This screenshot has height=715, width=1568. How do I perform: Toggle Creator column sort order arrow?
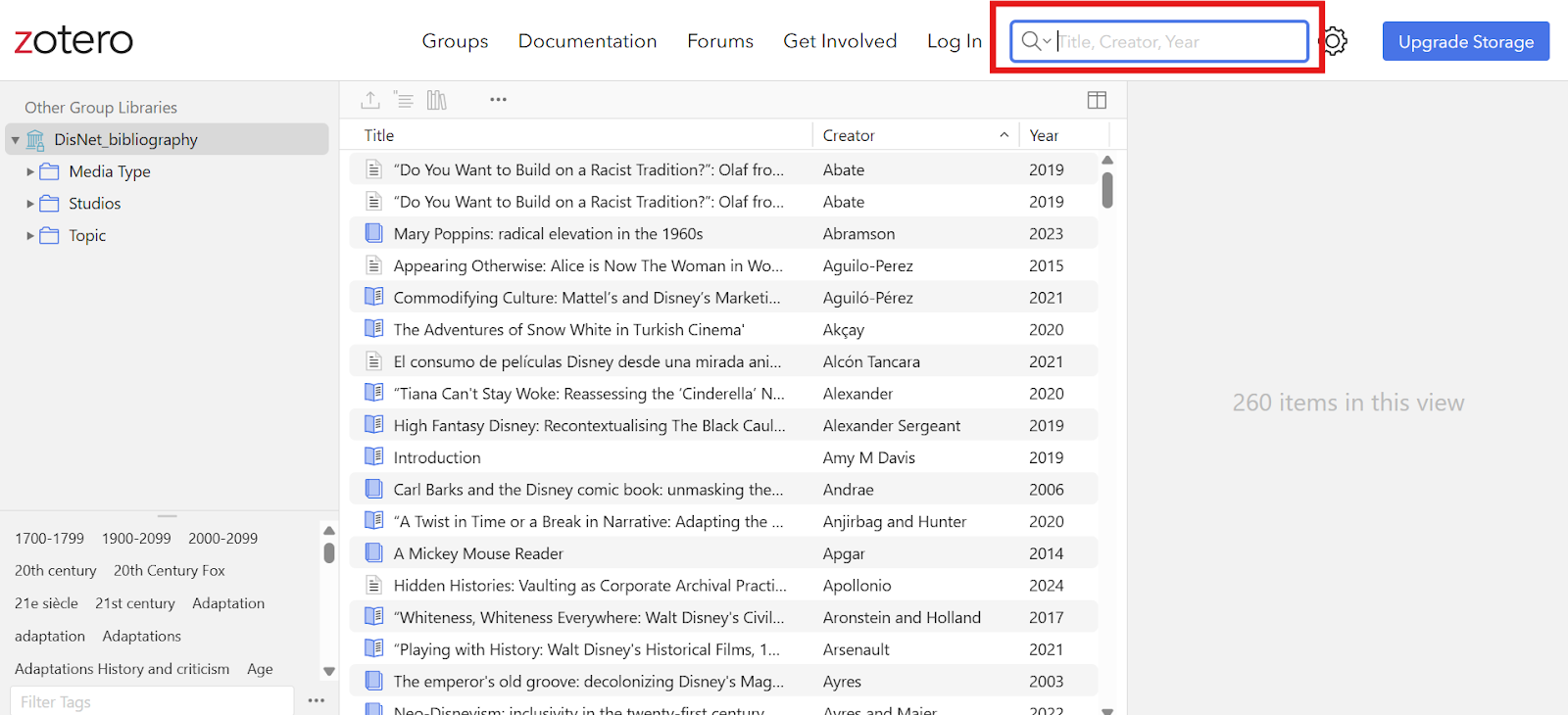point(1004,135)
